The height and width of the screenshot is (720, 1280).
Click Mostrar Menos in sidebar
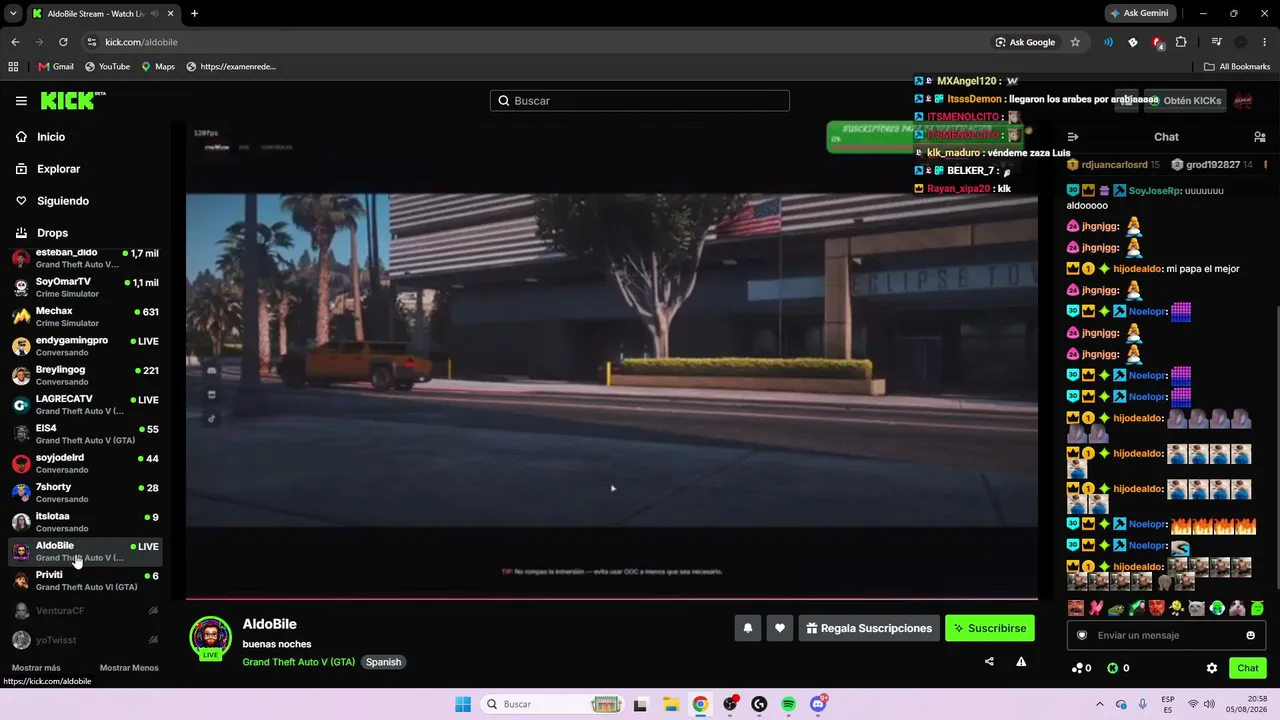[x=129, y=668]
